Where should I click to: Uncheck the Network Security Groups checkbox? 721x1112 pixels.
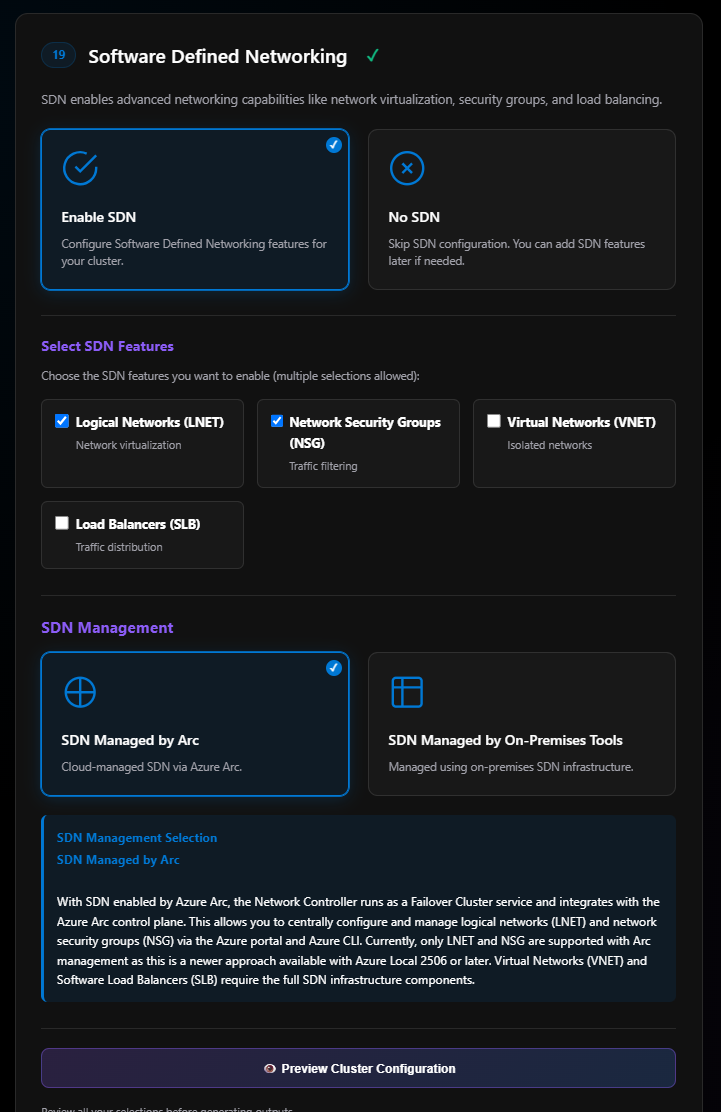277,421
